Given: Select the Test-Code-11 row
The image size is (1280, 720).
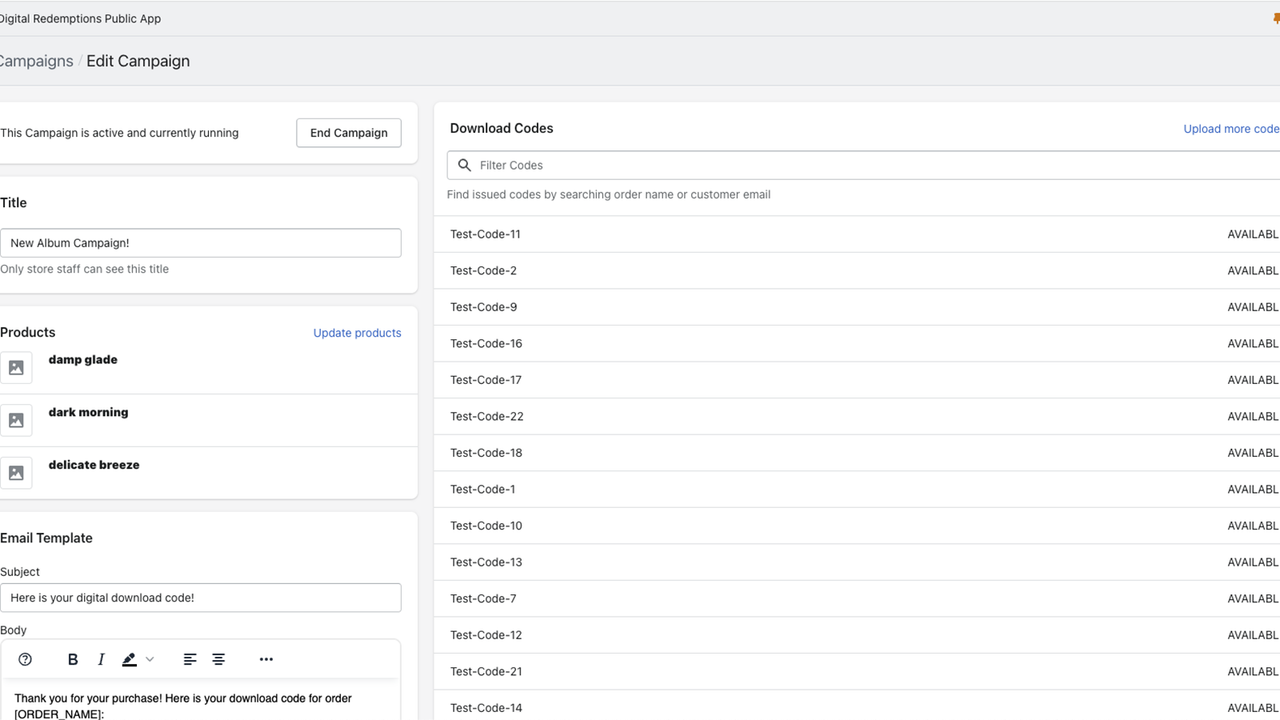Looking at the screenshot, I should [x=857, y=234].
